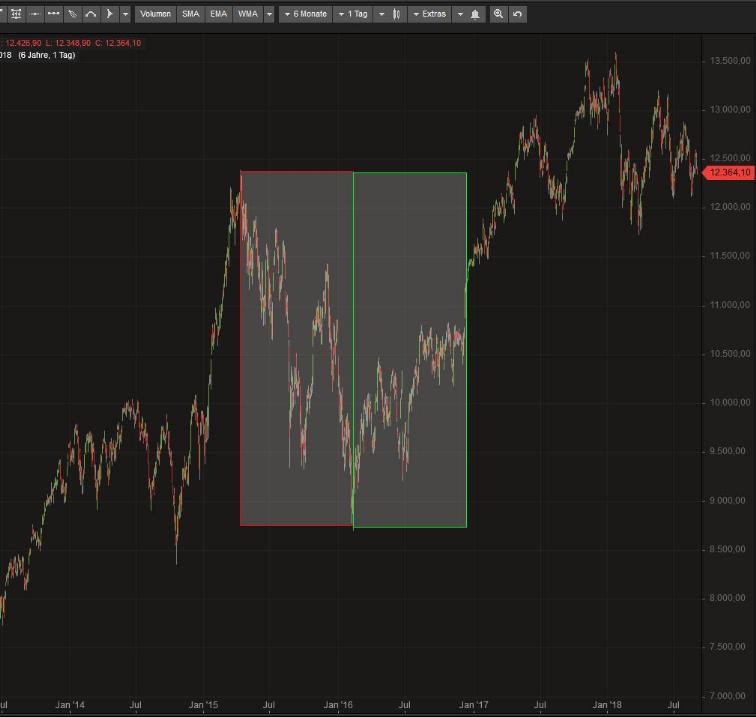
Task: Select the multi-point line drawing tool
Action: (x=54, y=14)
